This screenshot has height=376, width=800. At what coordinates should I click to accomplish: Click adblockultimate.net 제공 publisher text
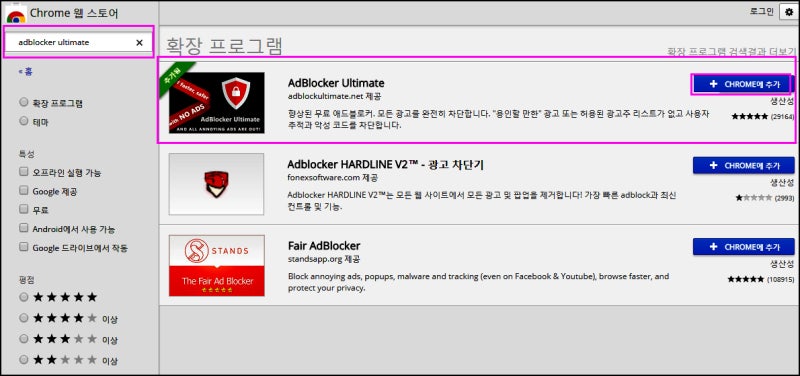click(334, 96)
